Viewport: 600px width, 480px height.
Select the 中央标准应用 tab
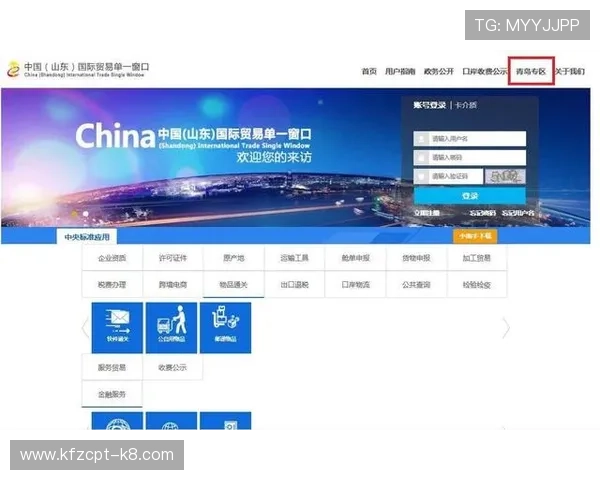pyautogui.click(x=87, y=237)
